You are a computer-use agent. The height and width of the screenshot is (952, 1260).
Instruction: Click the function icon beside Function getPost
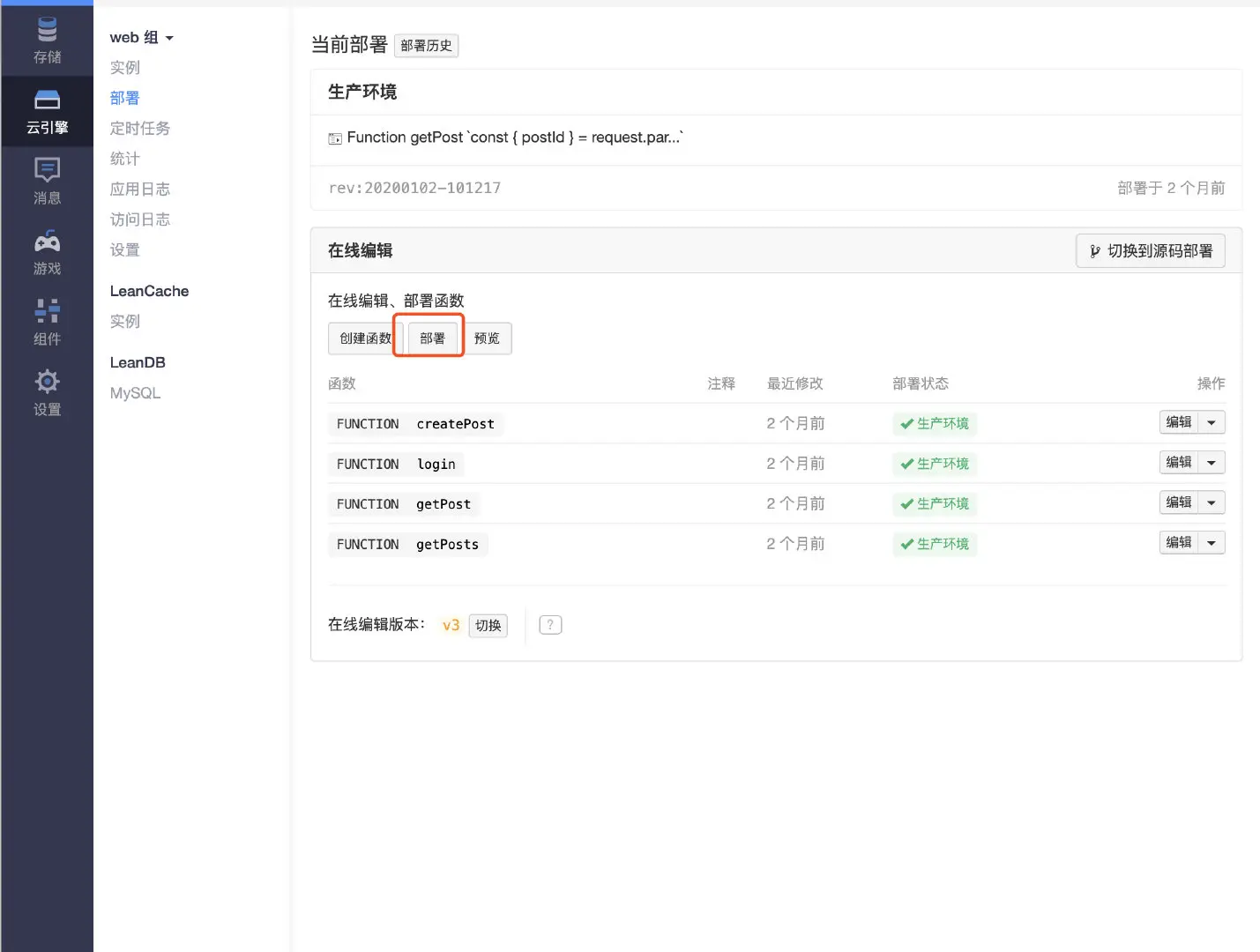pos(335,138)
